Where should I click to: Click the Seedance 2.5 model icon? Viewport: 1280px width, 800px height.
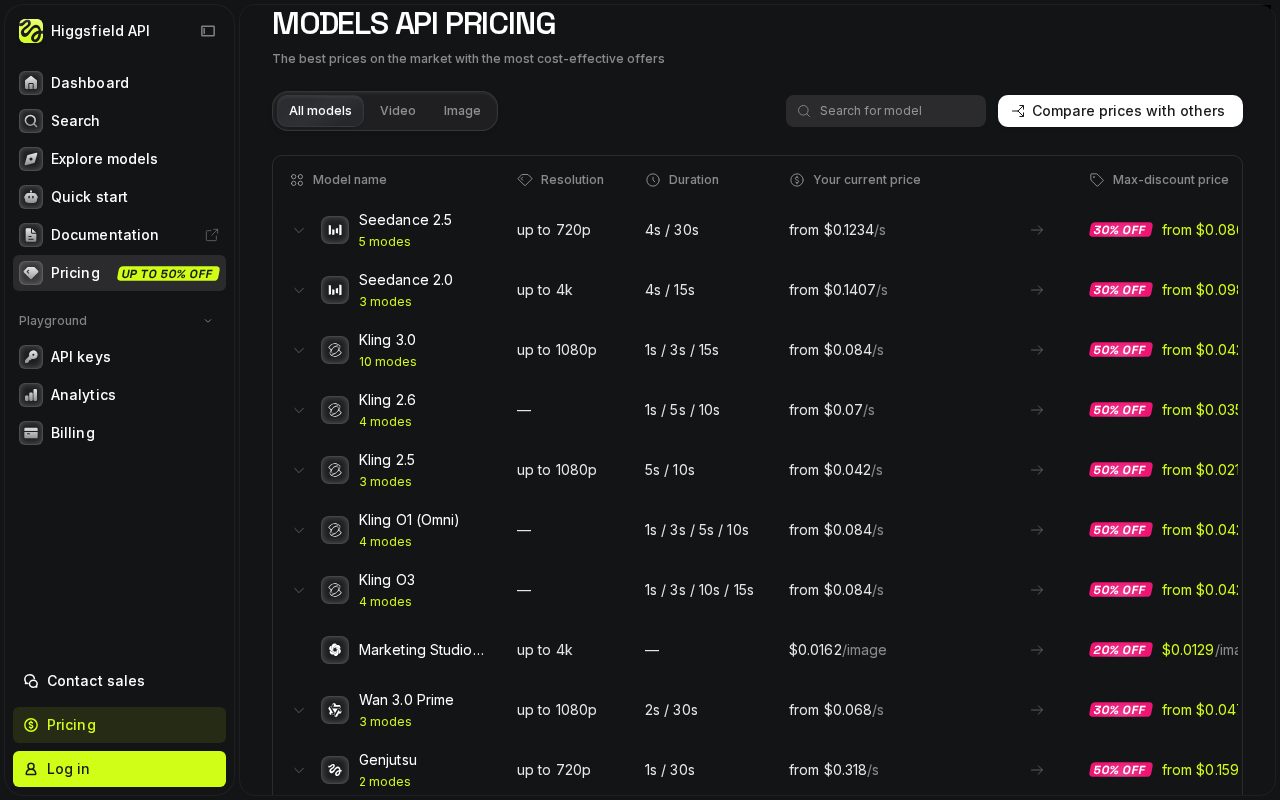tap(335, 230)
